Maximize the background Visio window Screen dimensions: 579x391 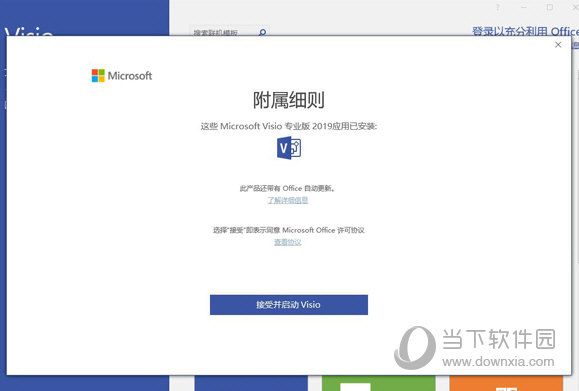550,7
